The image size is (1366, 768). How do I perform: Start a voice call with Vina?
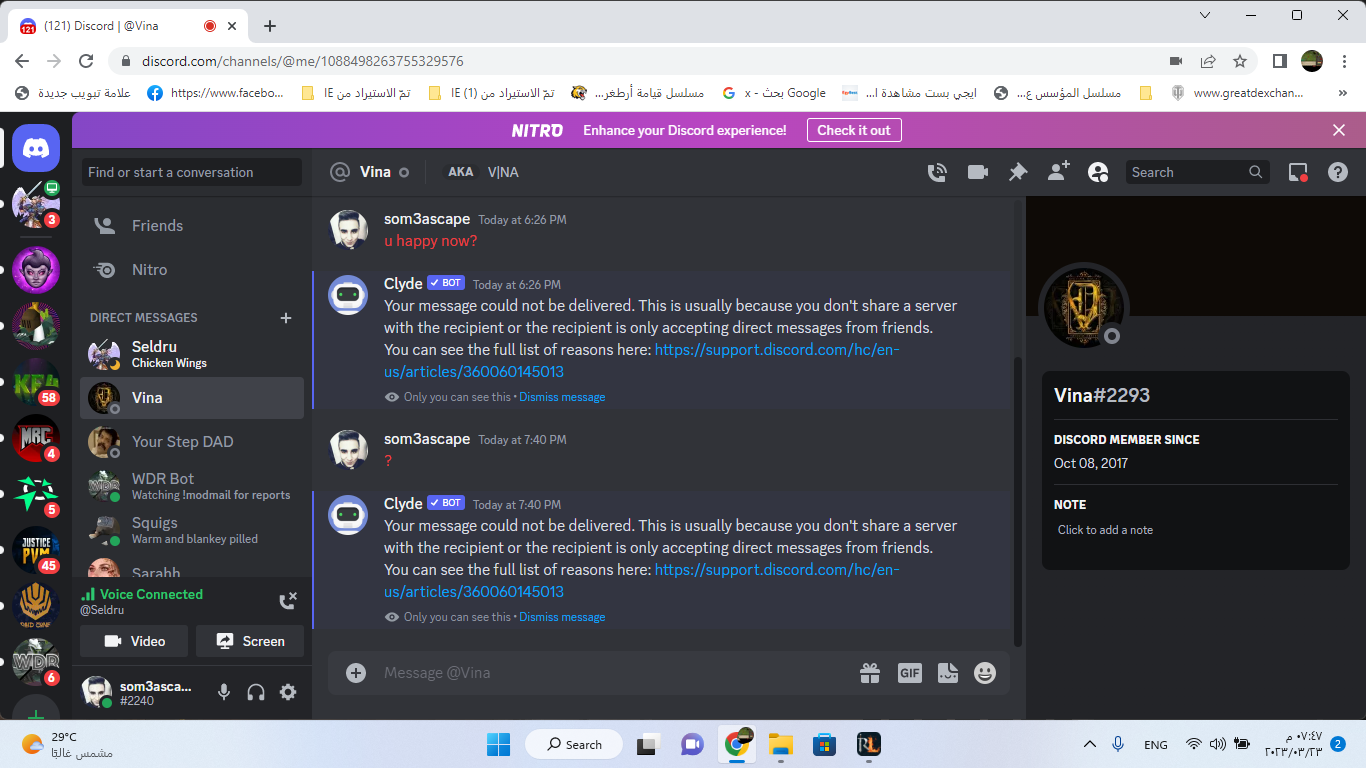point(937,172)
